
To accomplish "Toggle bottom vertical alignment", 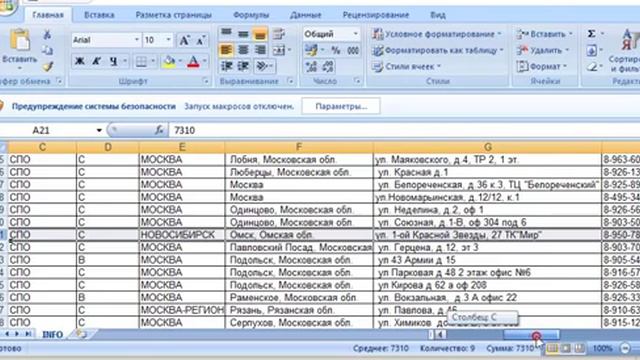I will pyautogui.click(x=260, y=34).
